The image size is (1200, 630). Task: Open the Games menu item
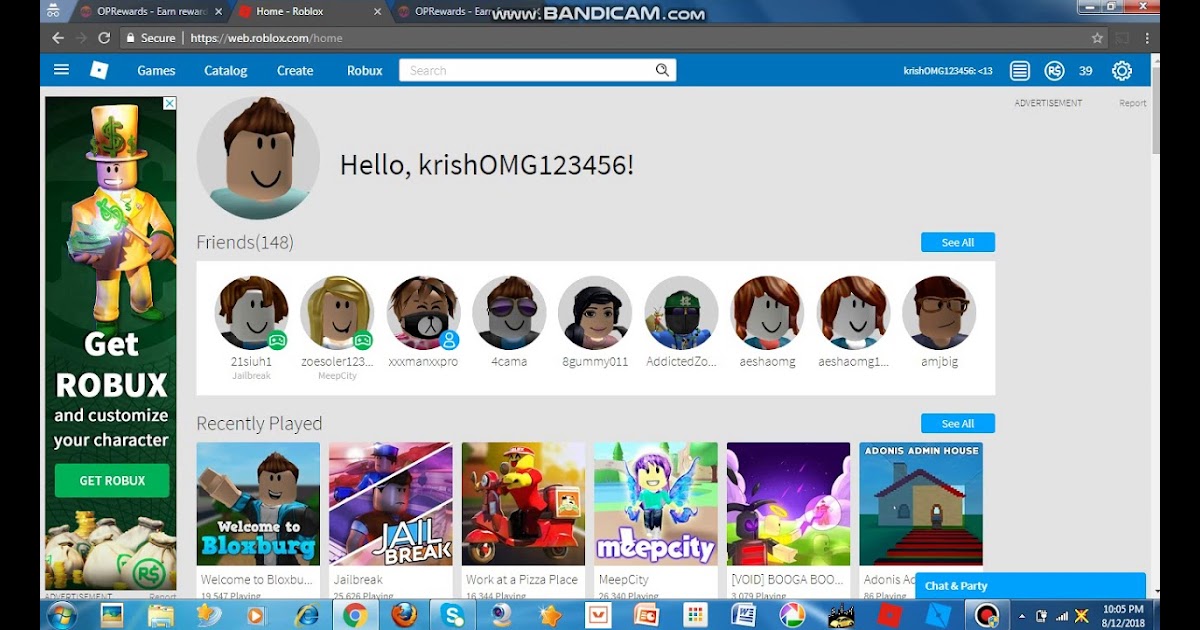click(156, 70)
